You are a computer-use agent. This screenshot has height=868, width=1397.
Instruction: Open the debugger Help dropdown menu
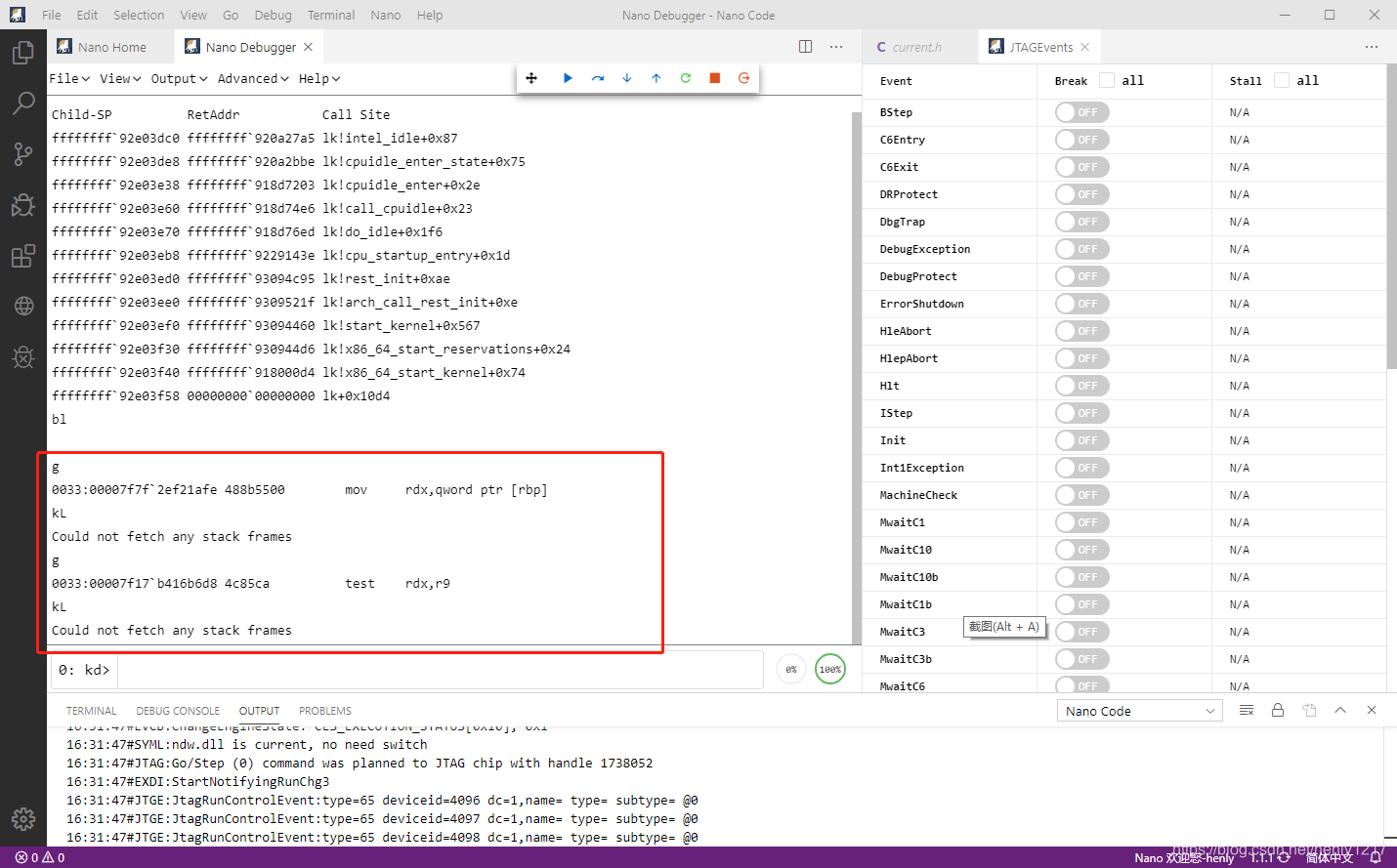coord(319,78)
